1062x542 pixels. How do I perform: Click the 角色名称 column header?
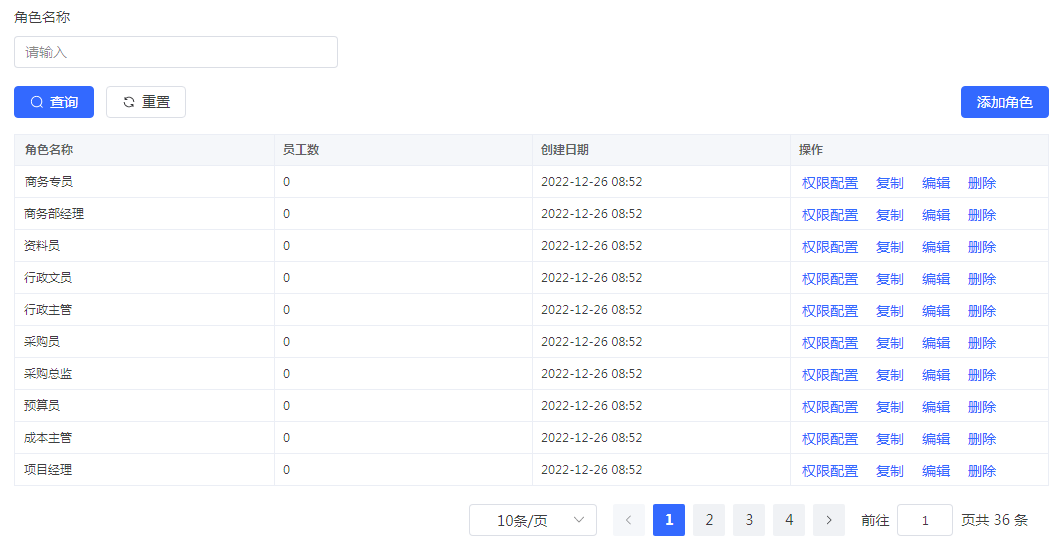point(144,150)
